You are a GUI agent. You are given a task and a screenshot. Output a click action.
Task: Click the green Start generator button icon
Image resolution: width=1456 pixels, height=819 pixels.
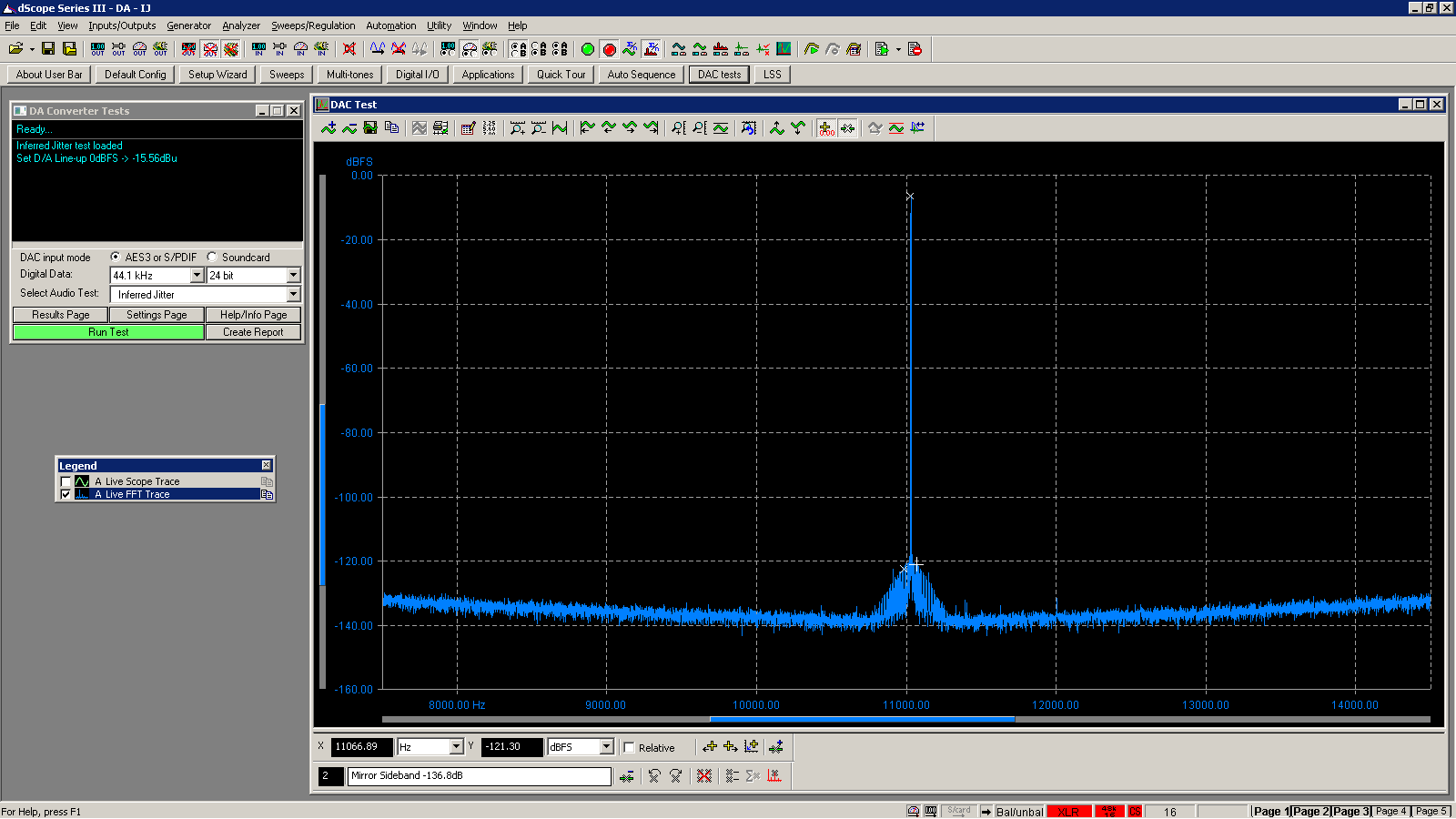coord(588,49)
